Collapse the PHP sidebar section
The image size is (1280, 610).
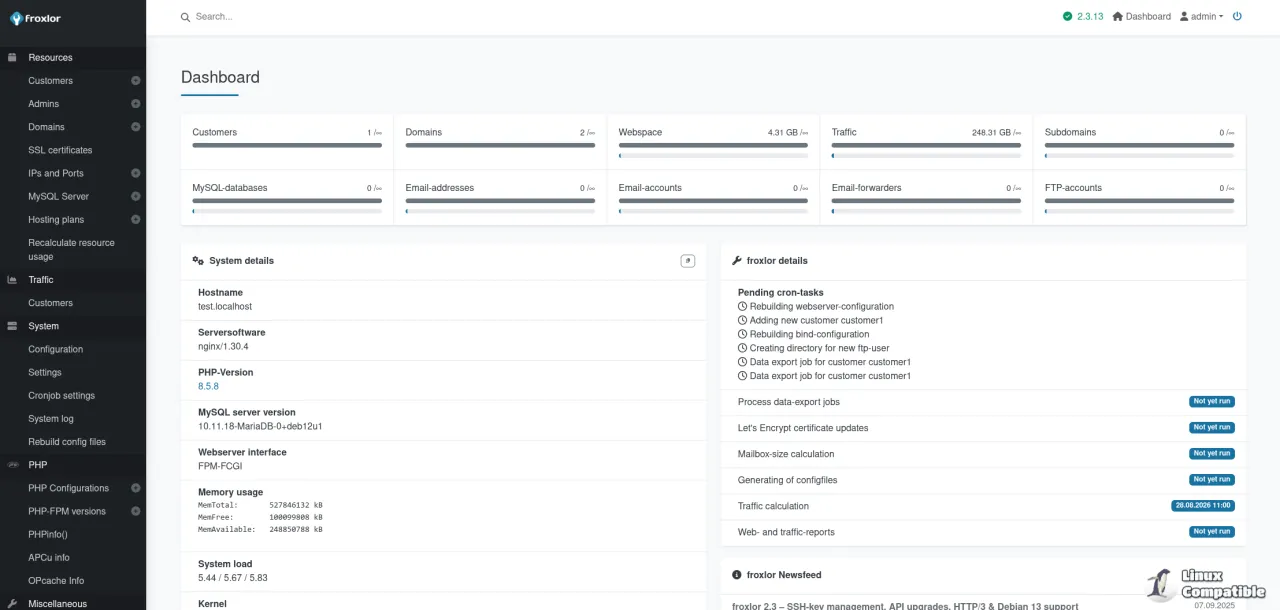(x=73, y=465)
